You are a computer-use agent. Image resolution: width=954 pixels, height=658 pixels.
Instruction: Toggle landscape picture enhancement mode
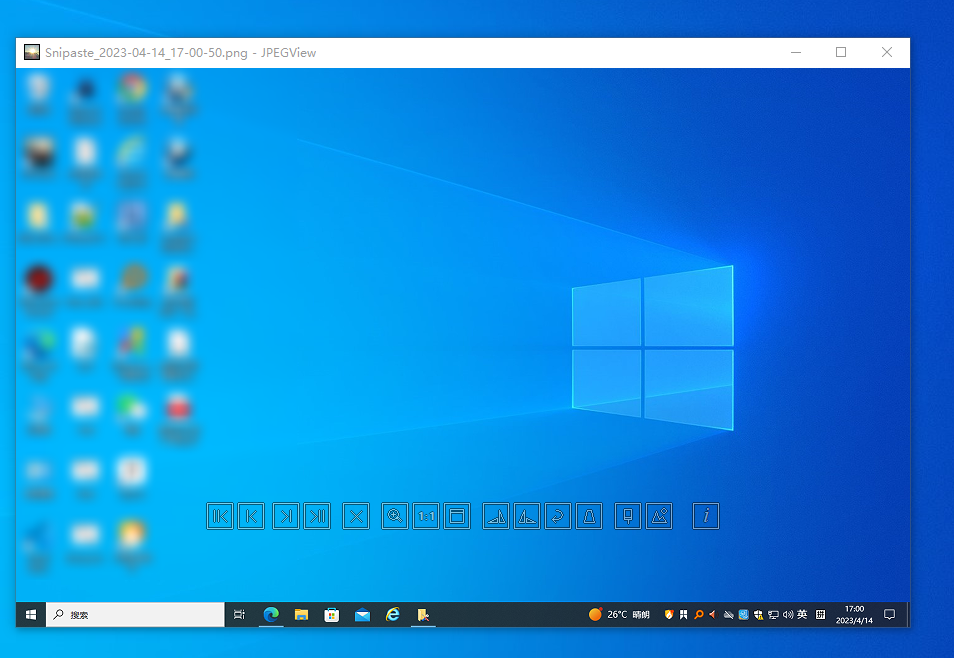(x=659, y=516)
